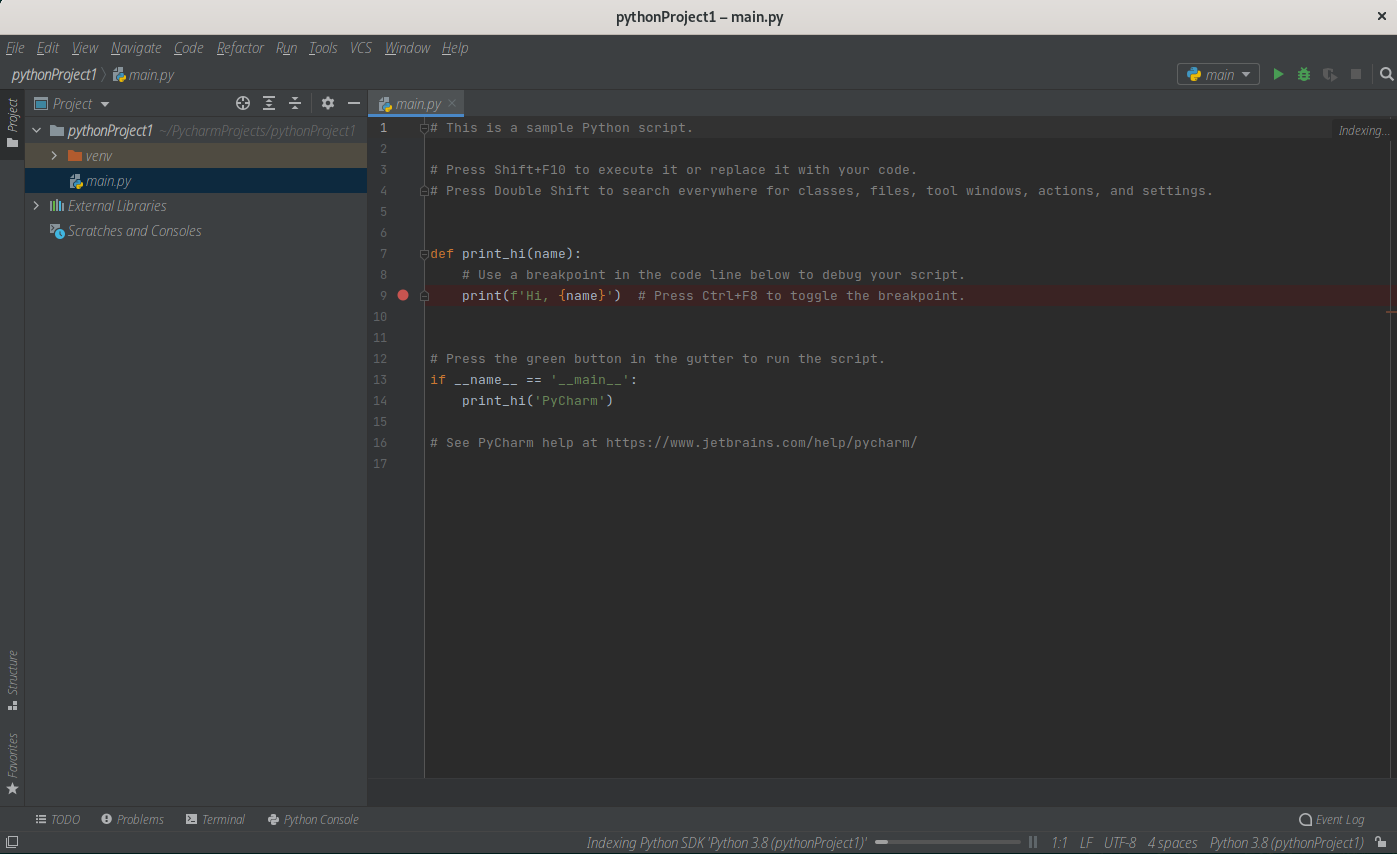
Task: Click the jetbrains.com help URL in line 16
Action: [x=761, y=442]
